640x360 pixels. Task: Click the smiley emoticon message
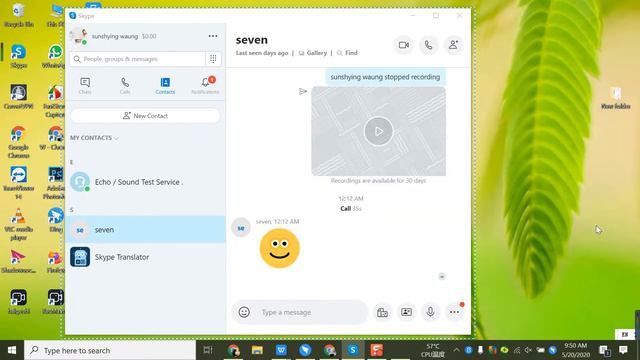pyautogui.click(x=280, y=248)
